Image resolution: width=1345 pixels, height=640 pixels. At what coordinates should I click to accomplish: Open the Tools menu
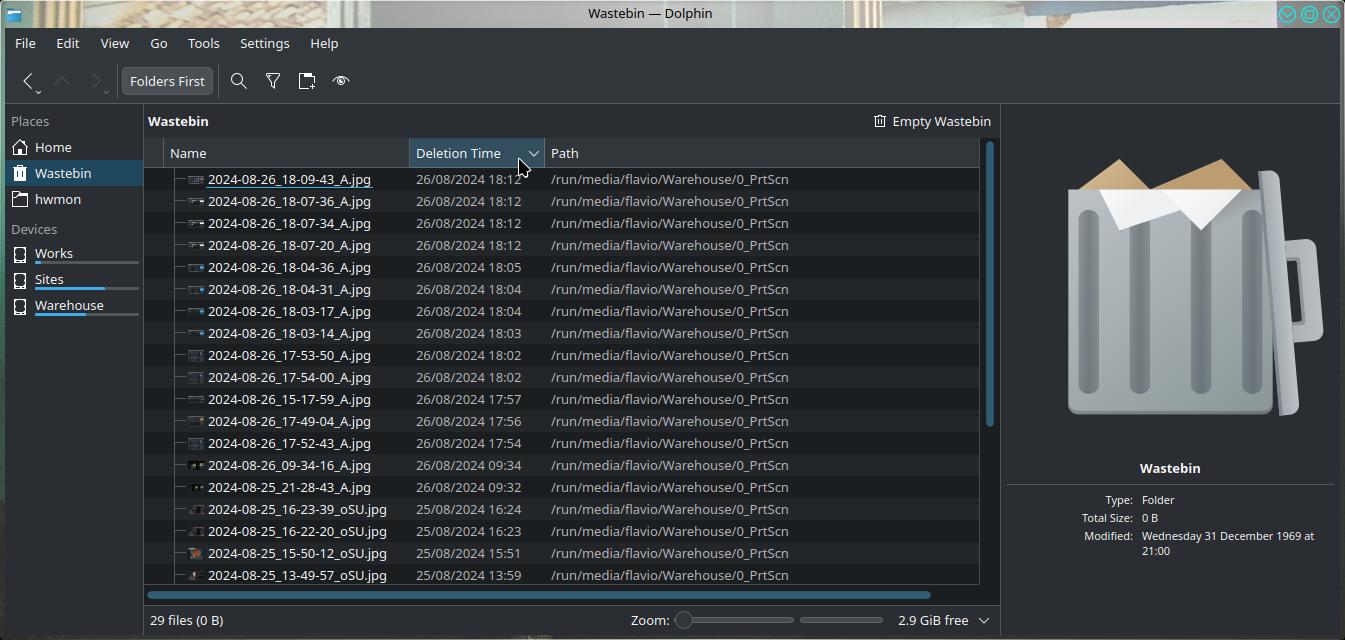[x=203, y=43]
